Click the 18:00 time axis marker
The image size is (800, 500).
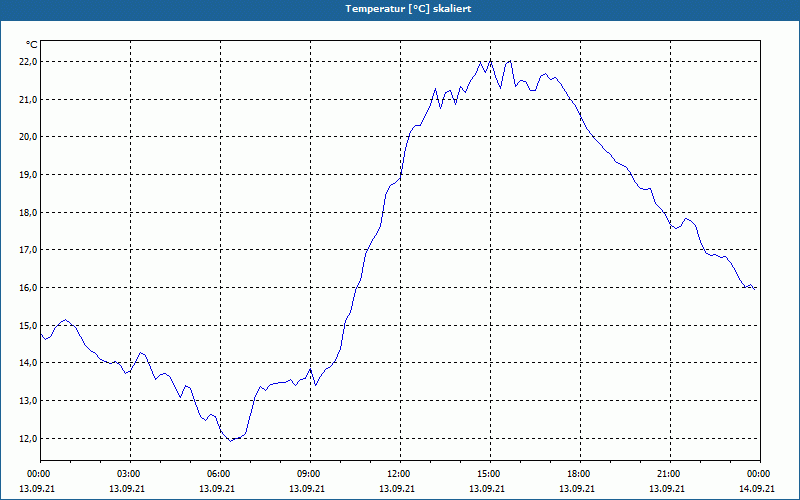coord(580,474)
